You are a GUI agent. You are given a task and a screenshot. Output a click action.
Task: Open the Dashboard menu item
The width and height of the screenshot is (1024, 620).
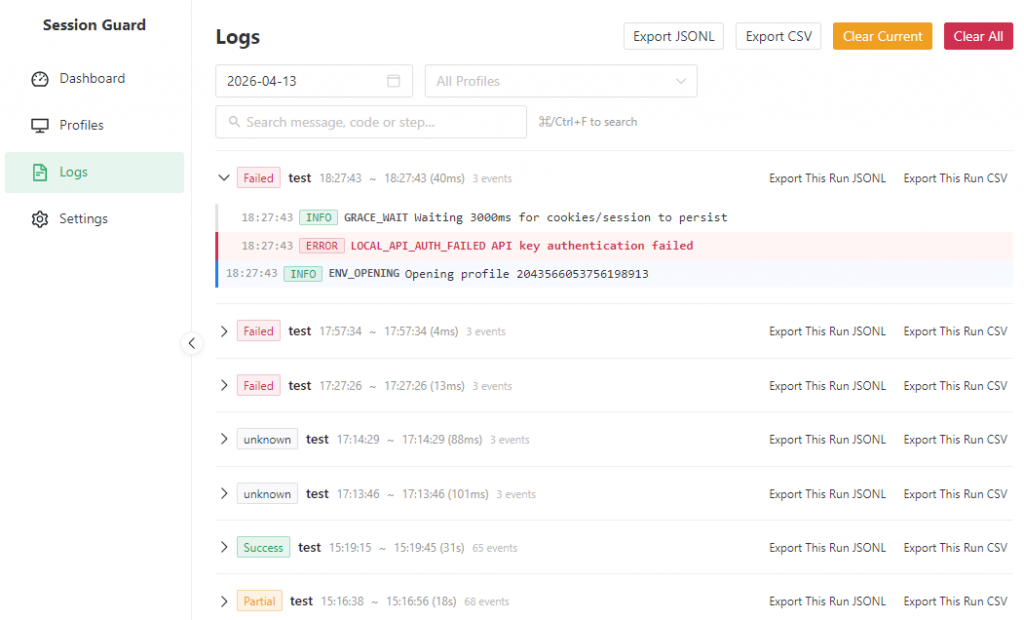coord(92,79)
